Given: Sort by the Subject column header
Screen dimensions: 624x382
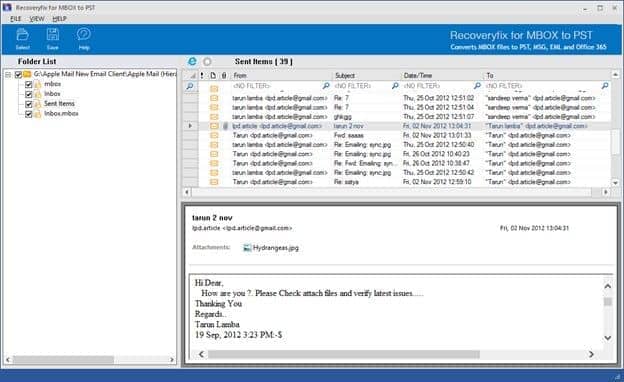Looking at the screenshot, I should coord(367,75).
